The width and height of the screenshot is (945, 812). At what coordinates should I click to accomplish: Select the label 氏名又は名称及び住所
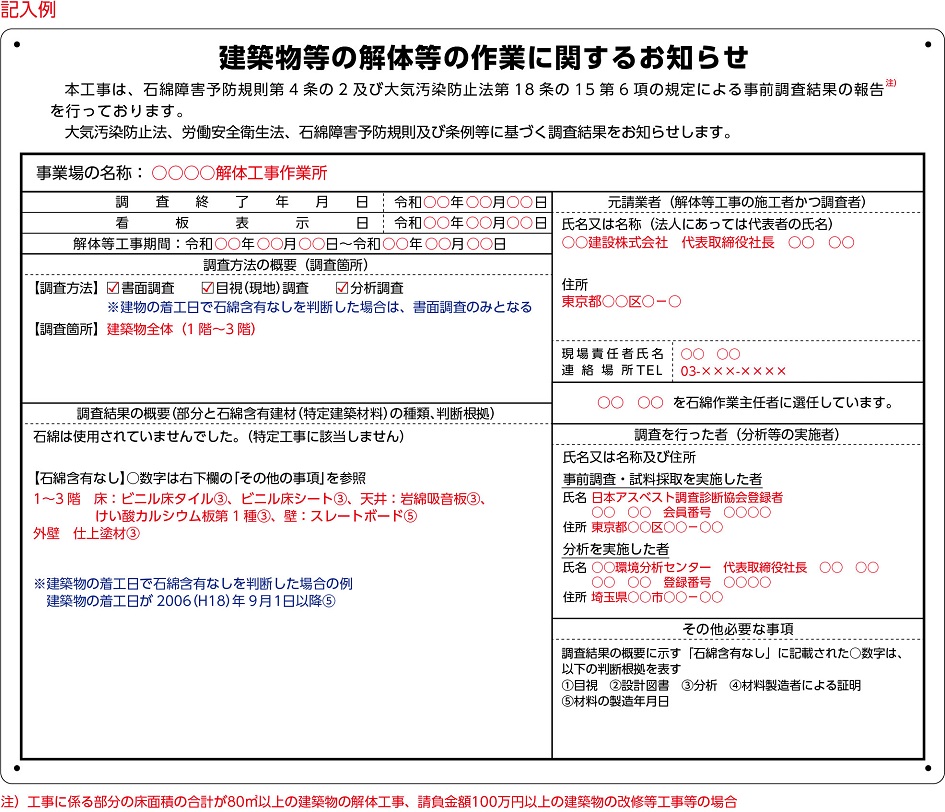(x=629, y=457)
